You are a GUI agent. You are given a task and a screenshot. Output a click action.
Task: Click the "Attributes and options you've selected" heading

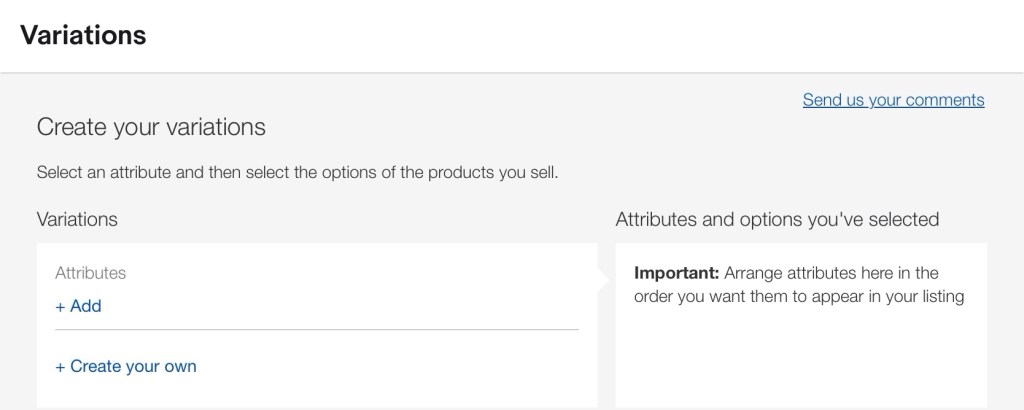click(x=777, y=219)
